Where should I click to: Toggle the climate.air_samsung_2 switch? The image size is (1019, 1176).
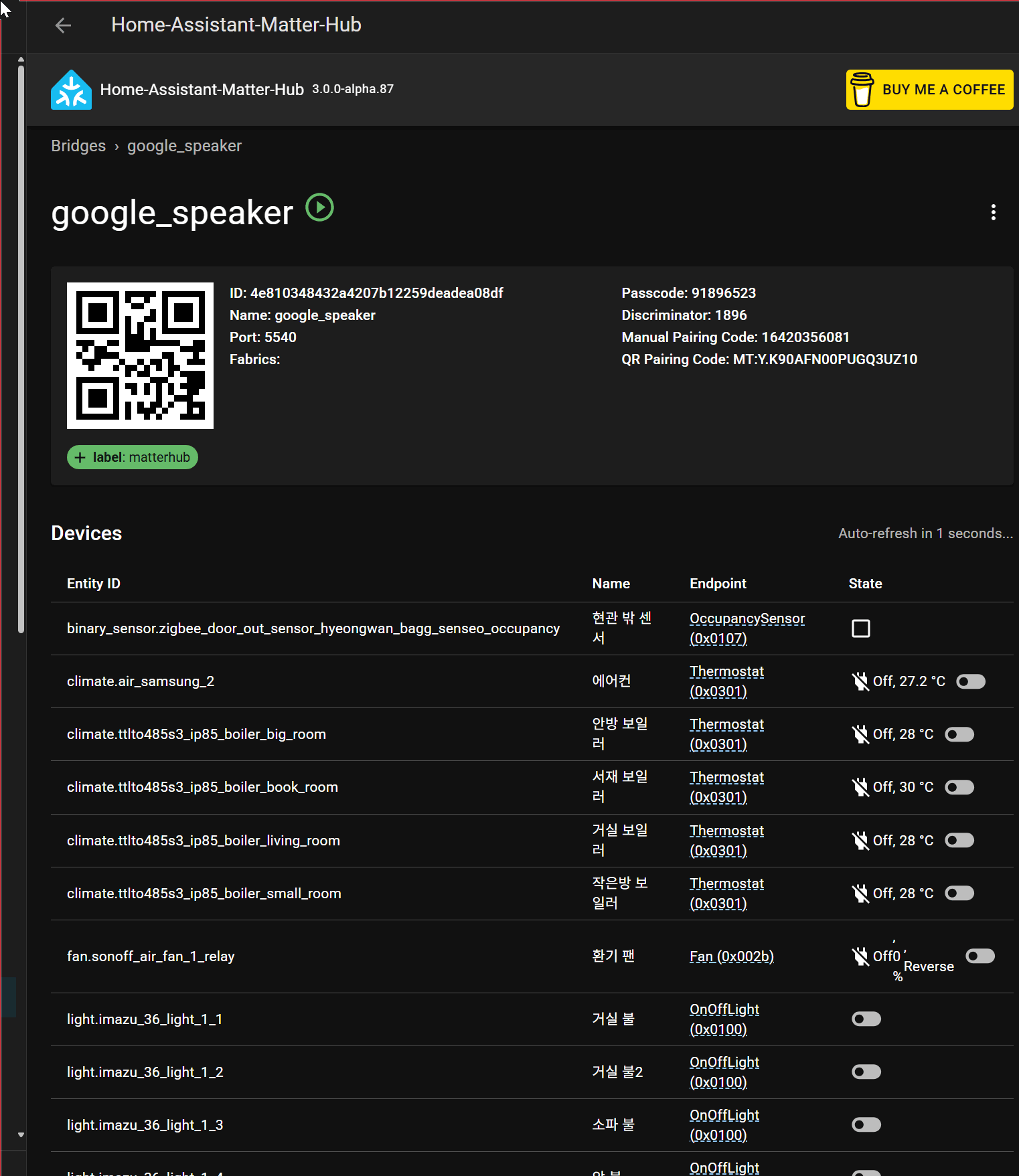[x=971, y=681]
